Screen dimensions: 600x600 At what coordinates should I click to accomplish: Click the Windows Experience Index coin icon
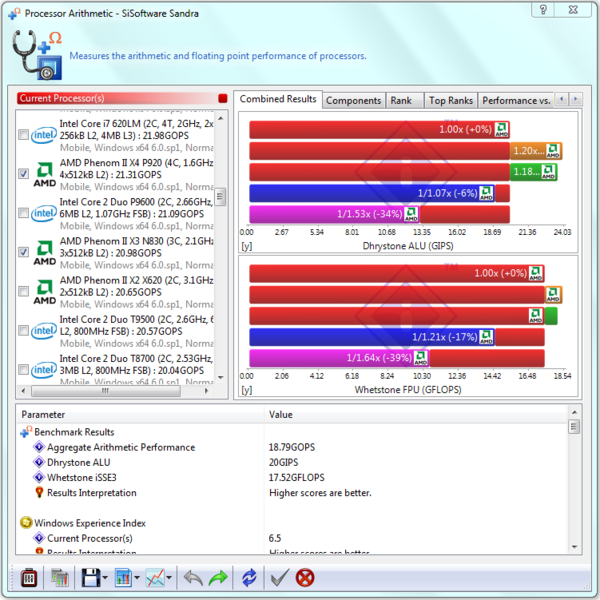[26, 522]
